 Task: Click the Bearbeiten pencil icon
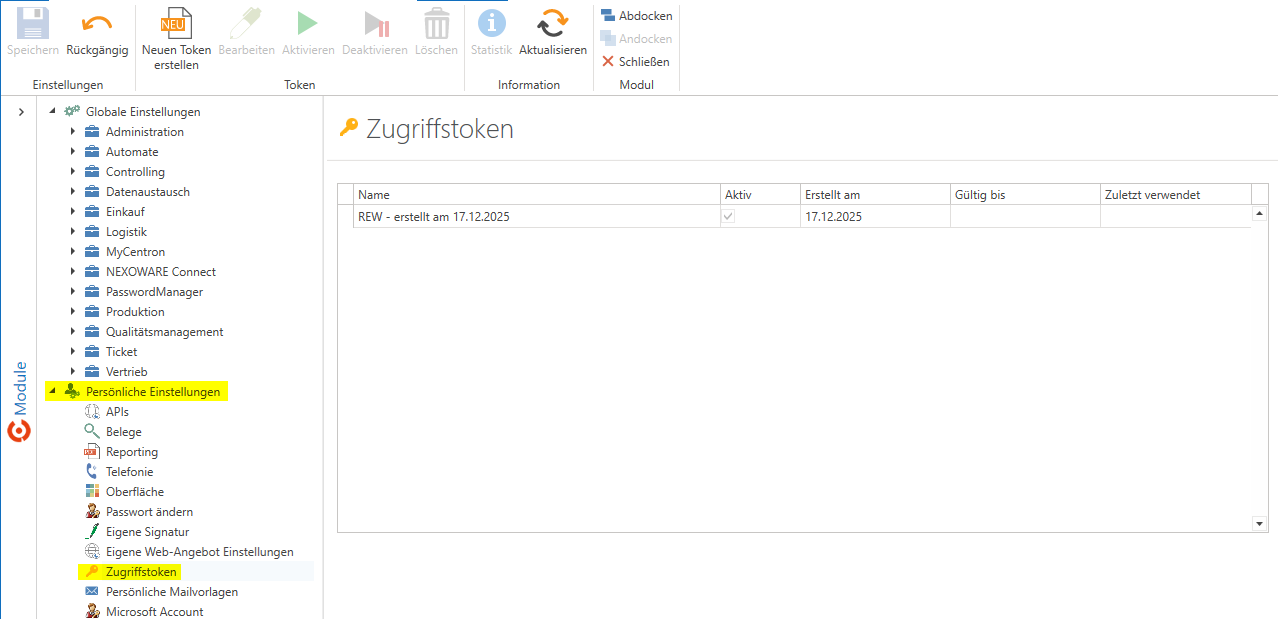coord(246,23)
